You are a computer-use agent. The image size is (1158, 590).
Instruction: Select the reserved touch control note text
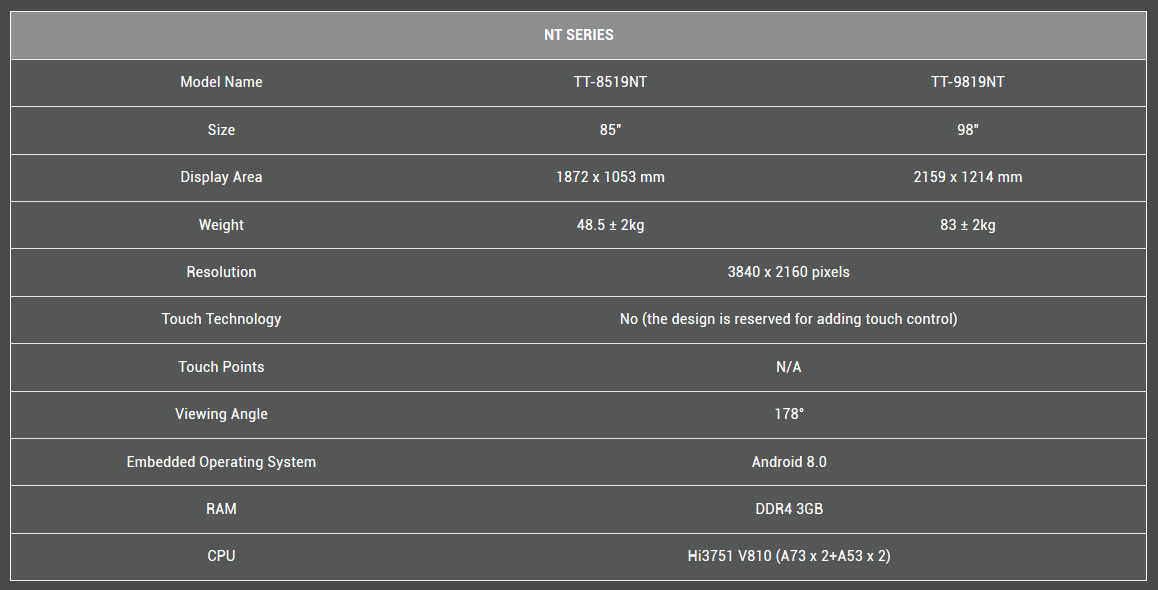(788, 319)
